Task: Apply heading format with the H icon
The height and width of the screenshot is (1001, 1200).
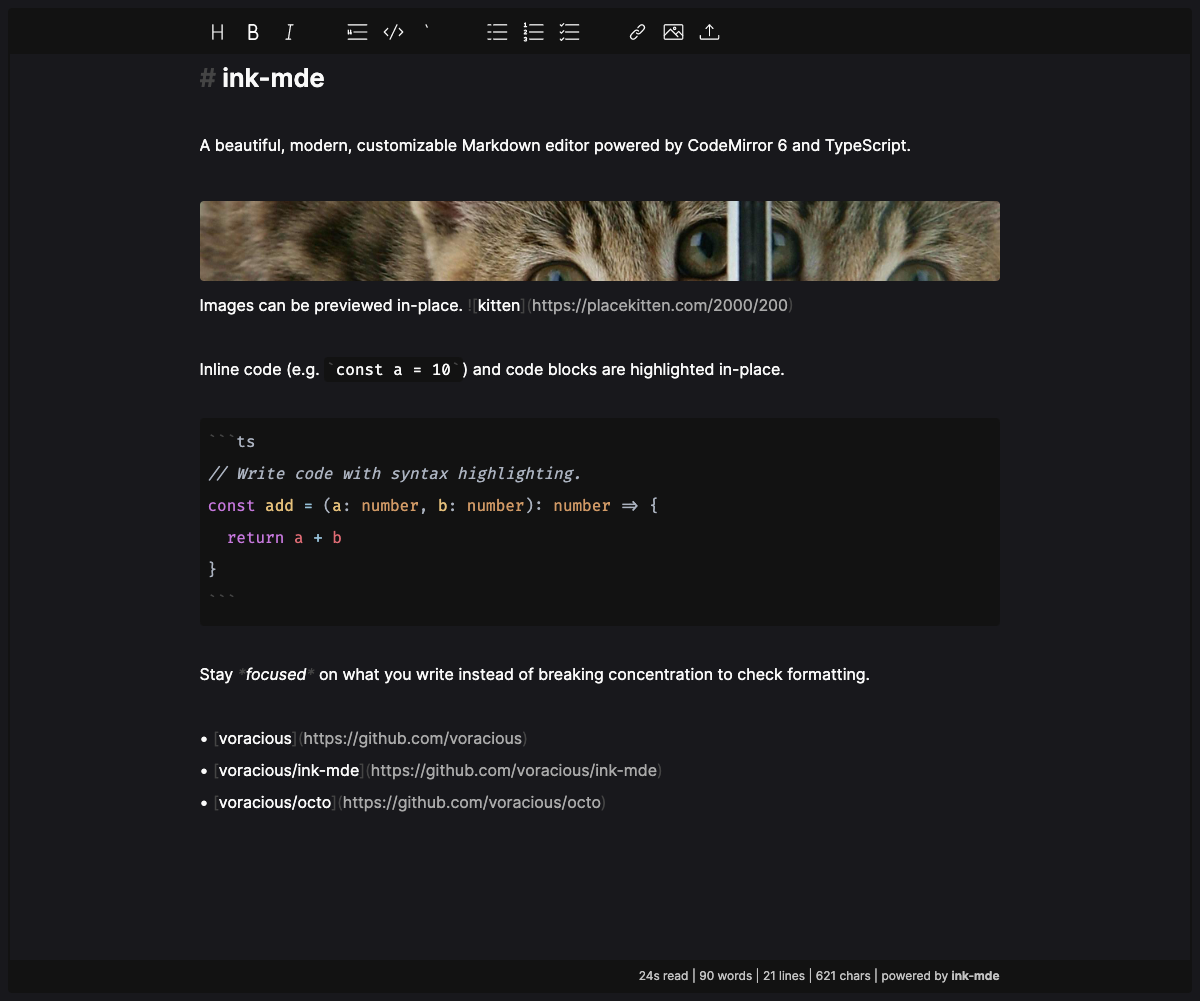Action: [x=217, y=33]
